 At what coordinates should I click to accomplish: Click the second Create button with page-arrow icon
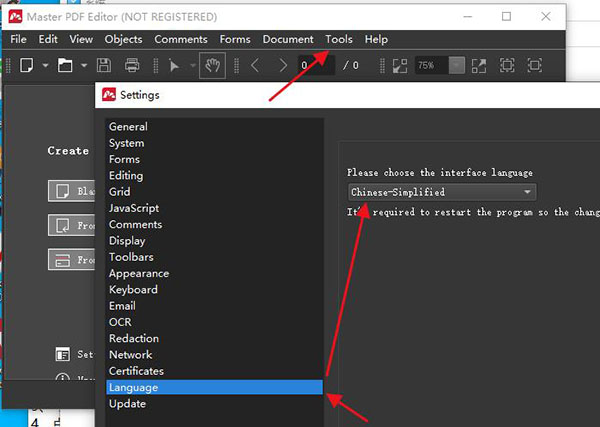click(72, 225)
